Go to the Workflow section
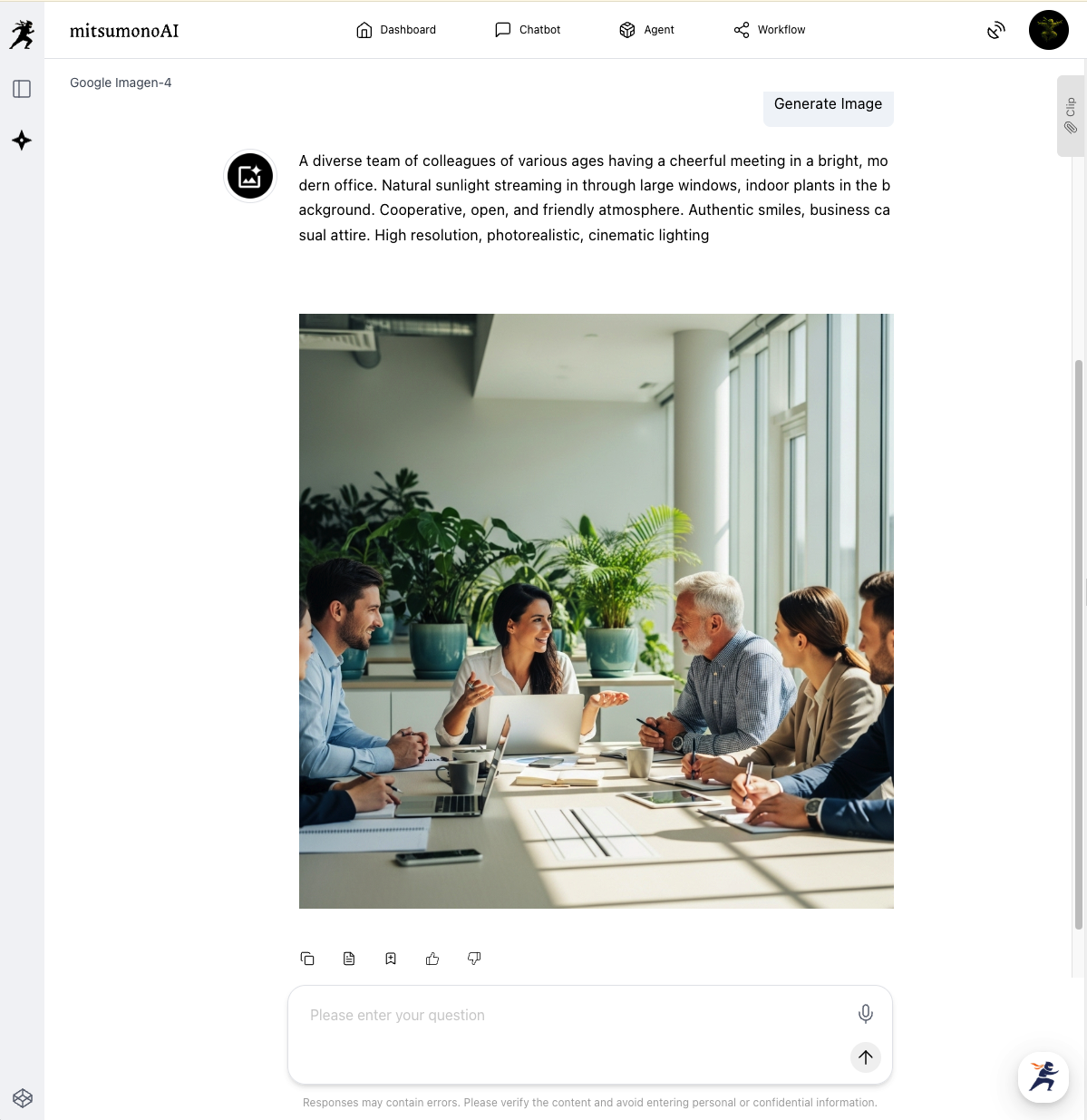Viewport: 1087px width, 1120px height. [x=769, y=30]
